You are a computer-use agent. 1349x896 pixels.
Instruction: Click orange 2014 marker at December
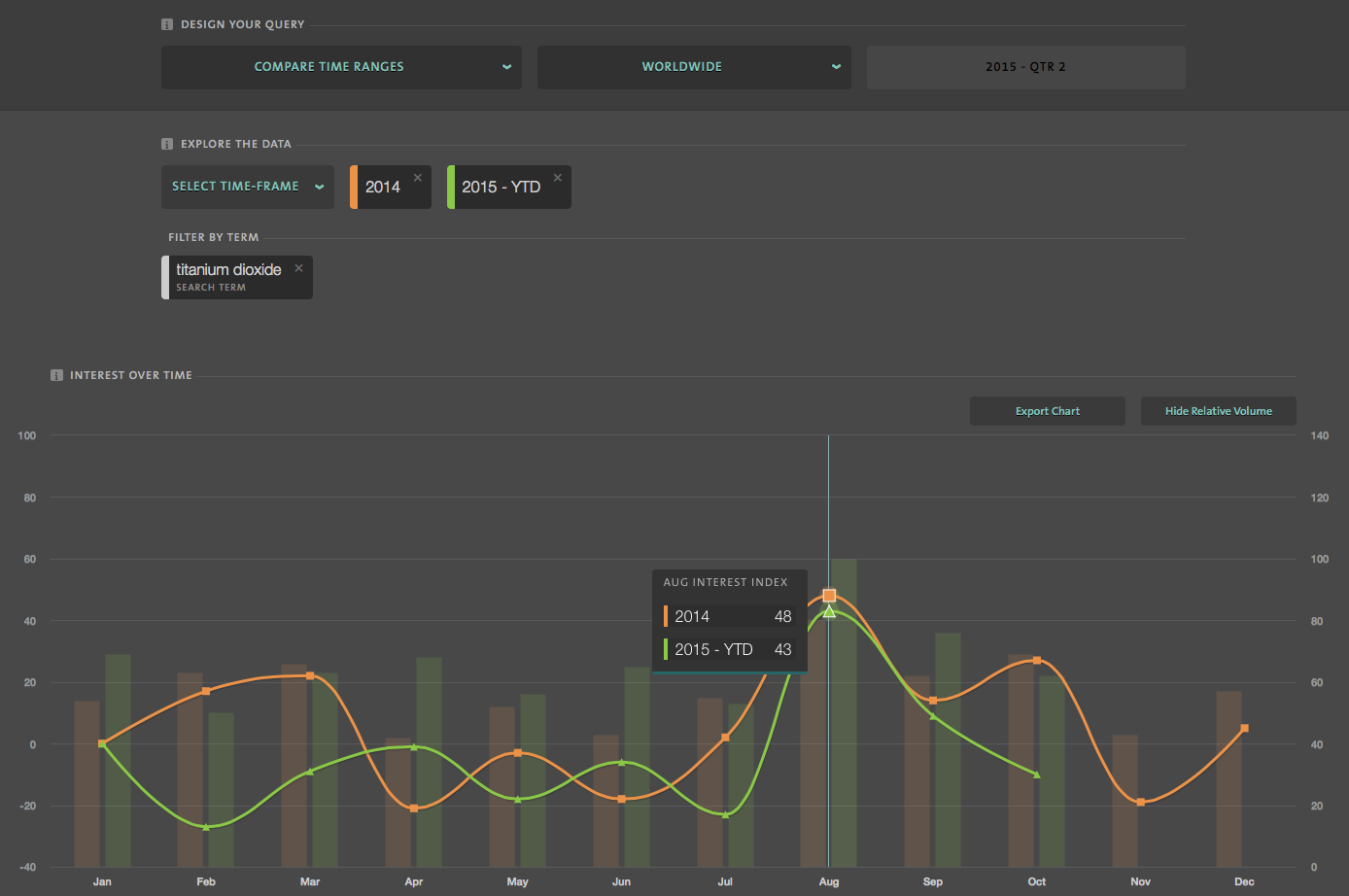[x=1244, y=729]
